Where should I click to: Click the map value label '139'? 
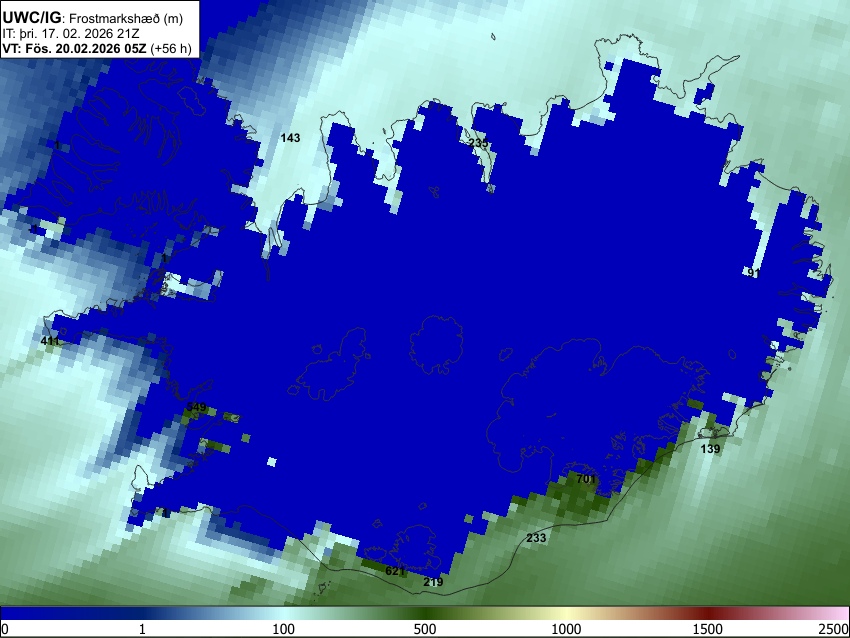click(710, 449)
